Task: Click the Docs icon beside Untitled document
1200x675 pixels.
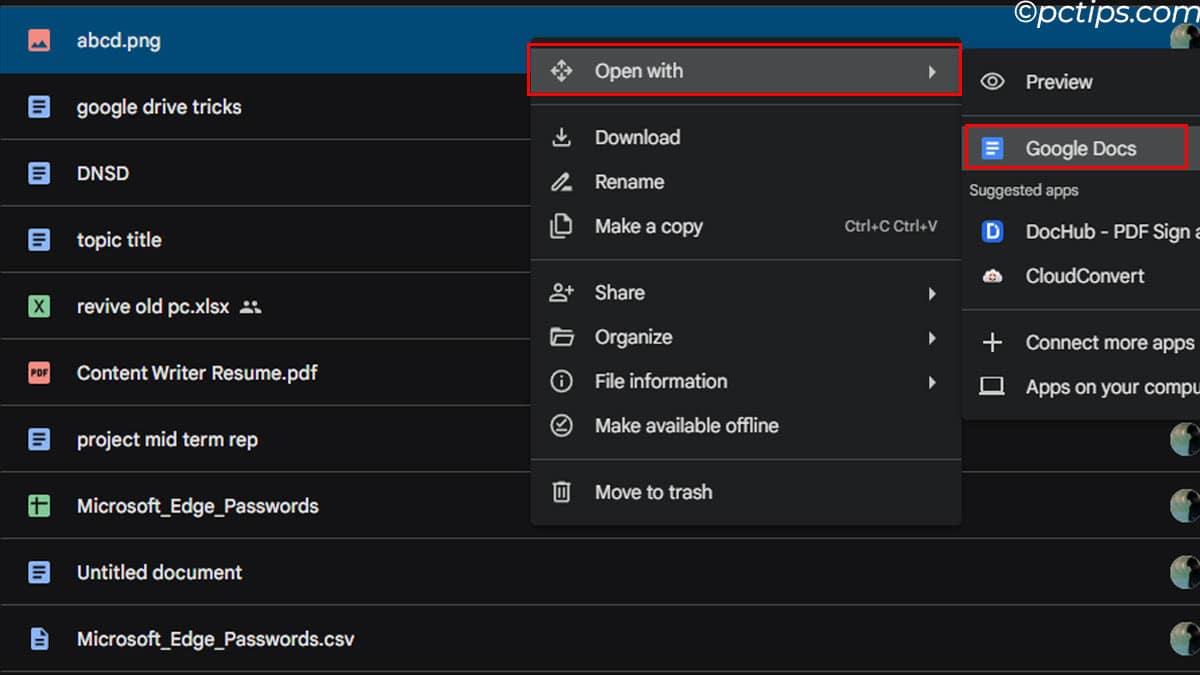Action: click(39, 572)
